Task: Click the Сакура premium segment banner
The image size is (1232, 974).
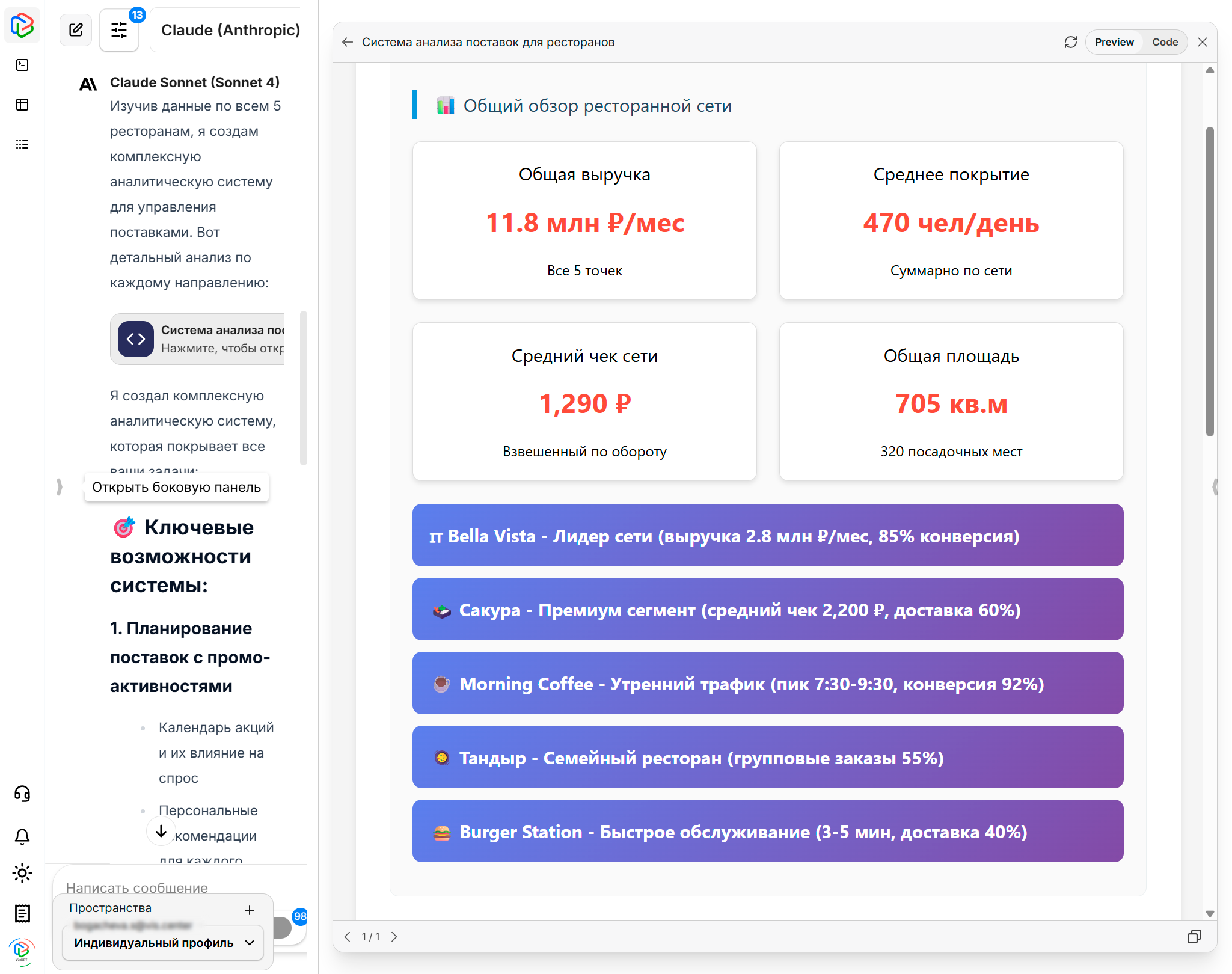Action: [768, 609]
